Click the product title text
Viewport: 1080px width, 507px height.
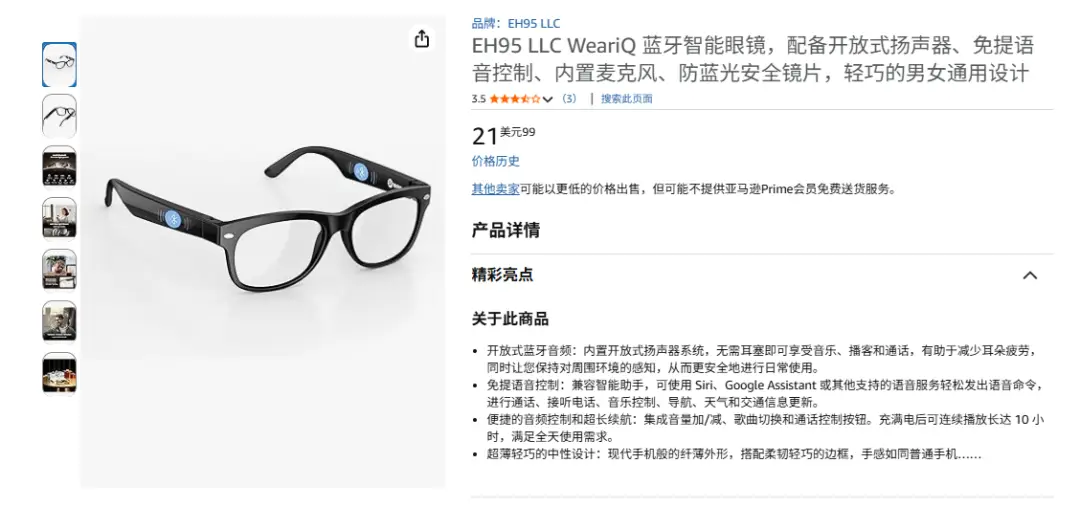pyautogui.click(x=753, y=59)
